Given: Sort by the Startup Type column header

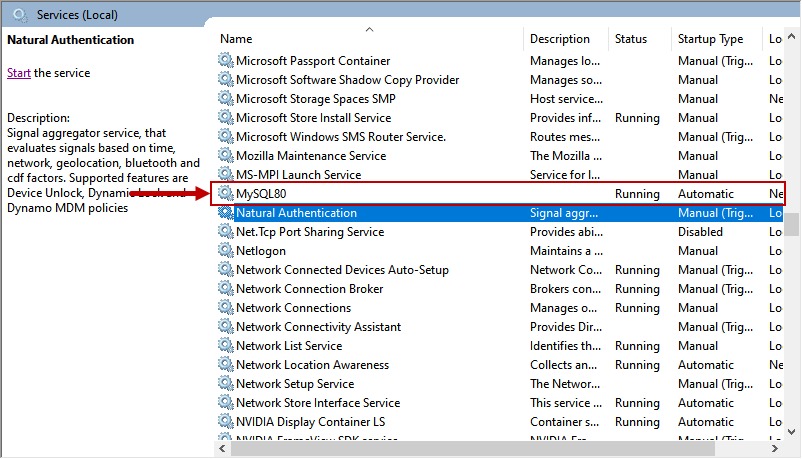Looking at the screenshot, I should (710, 39).
